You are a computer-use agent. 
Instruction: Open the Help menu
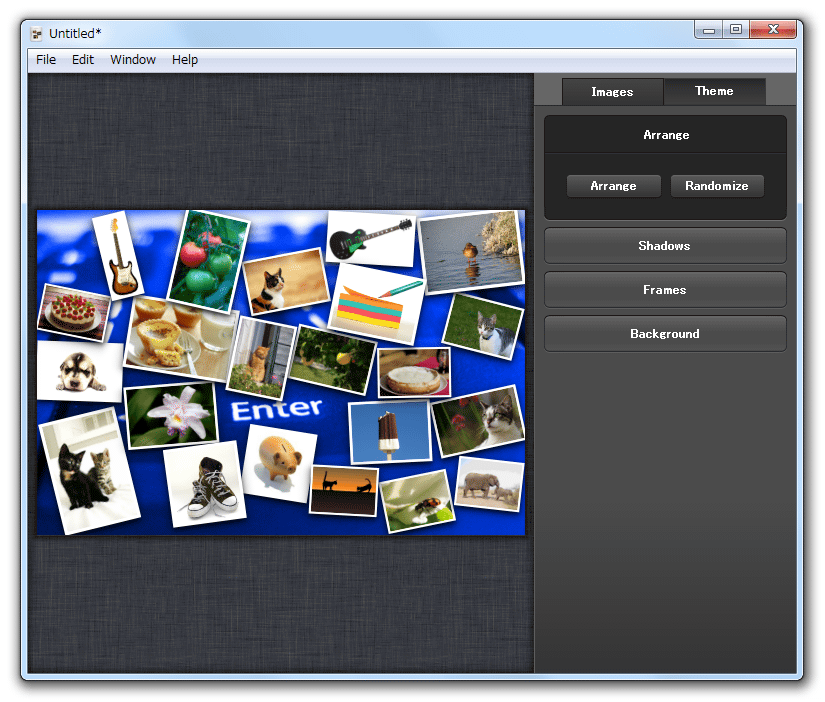[185, 59]
